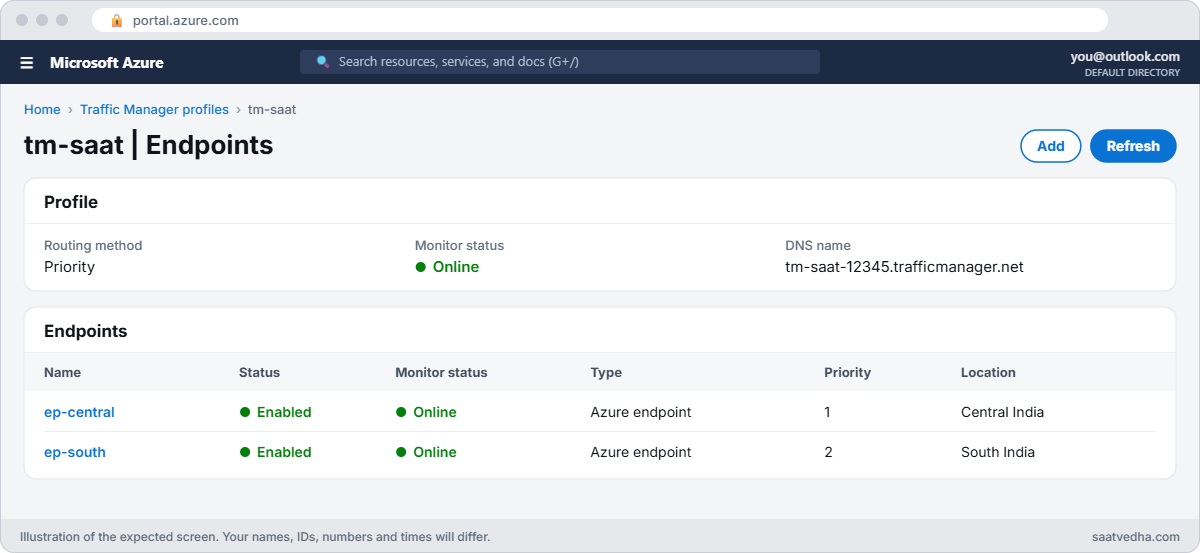Click the Online monitor status for ep-south

tap(435, 452)
